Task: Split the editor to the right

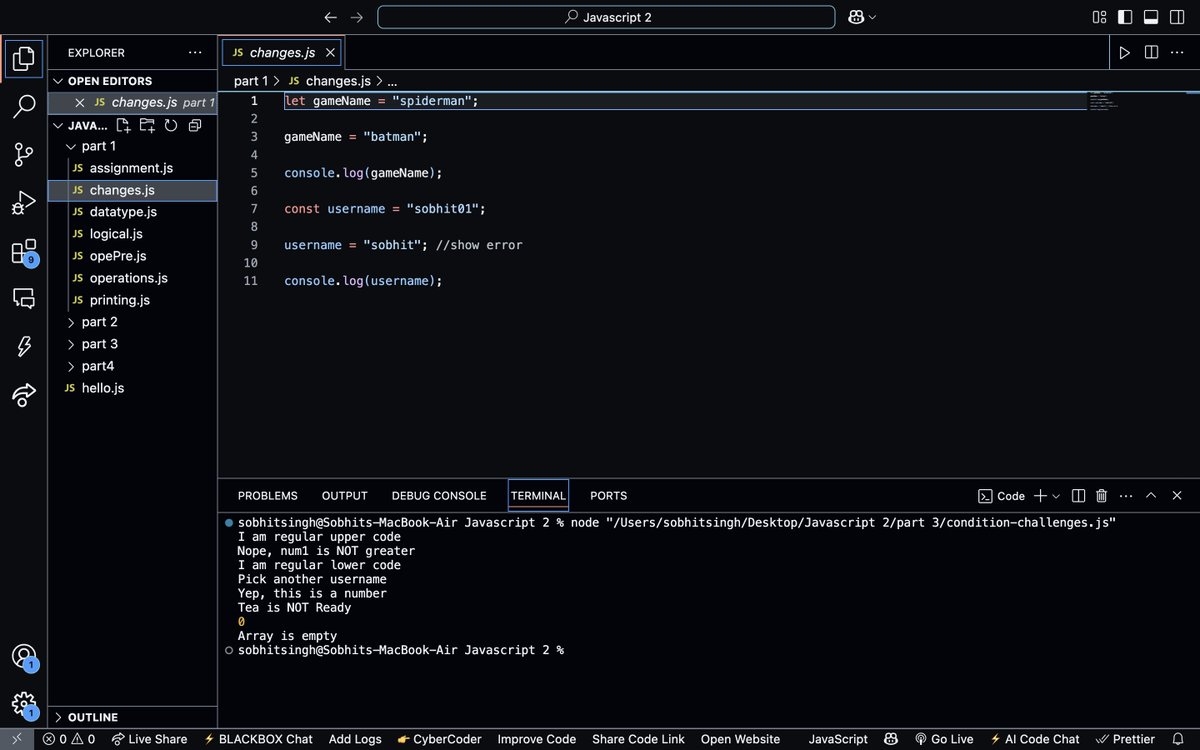Action: (1151, 52)
